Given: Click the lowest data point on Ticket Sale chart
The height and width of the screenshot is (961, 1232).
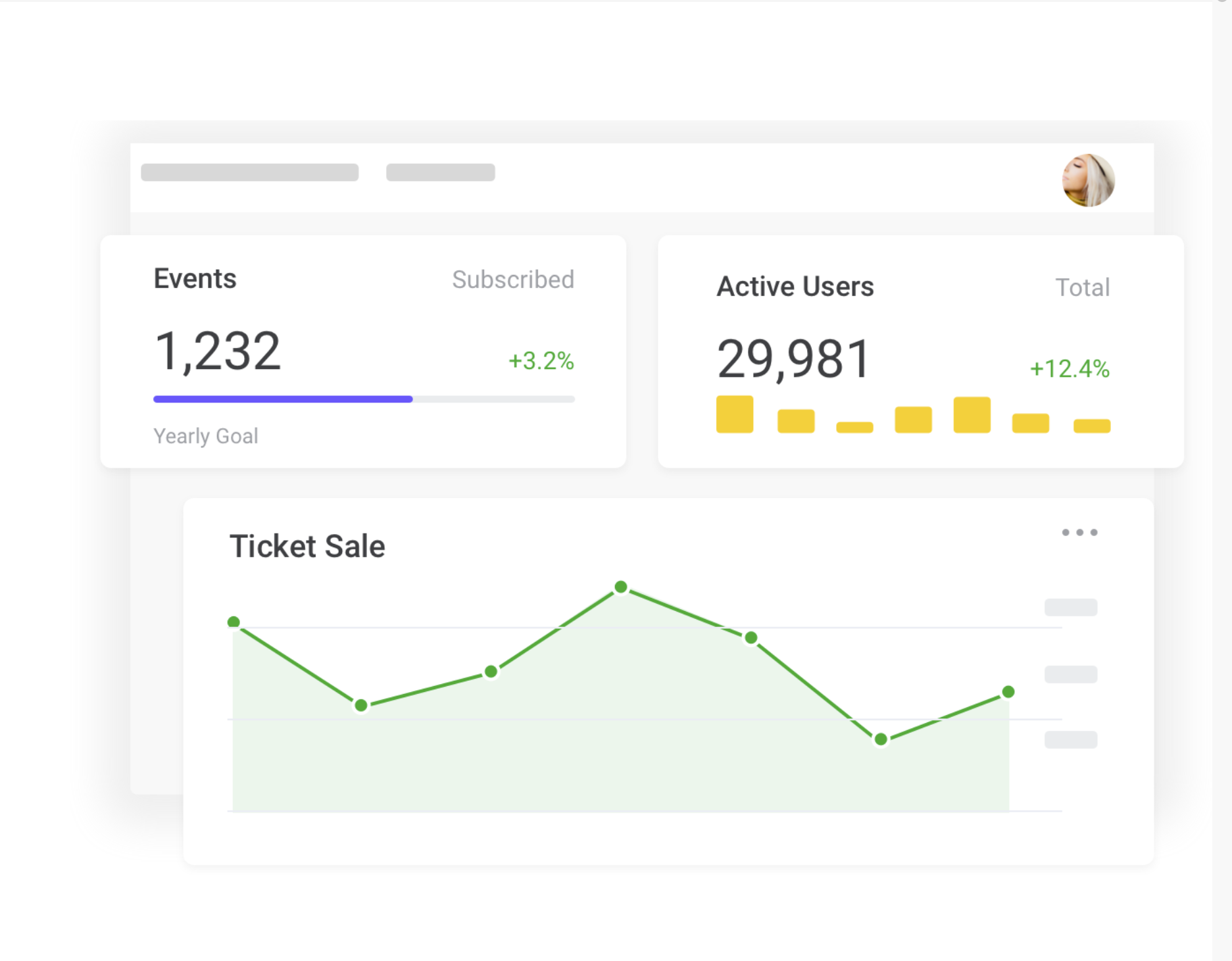Looking at the screenshot, I should tap(881, 739).
